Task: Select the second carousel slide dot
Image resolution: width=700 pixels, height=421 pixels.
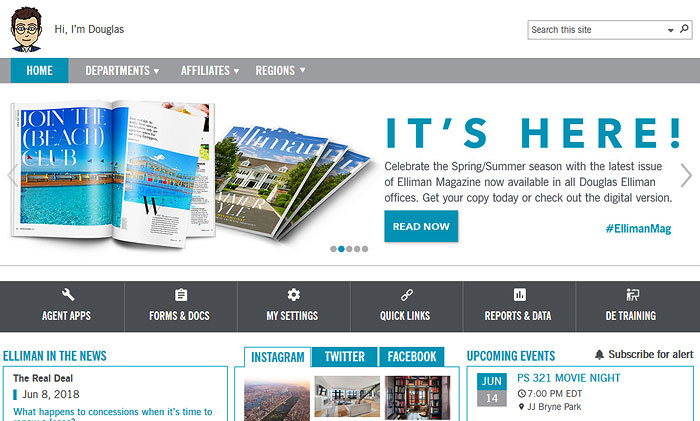Action: [x=341, y=249]
